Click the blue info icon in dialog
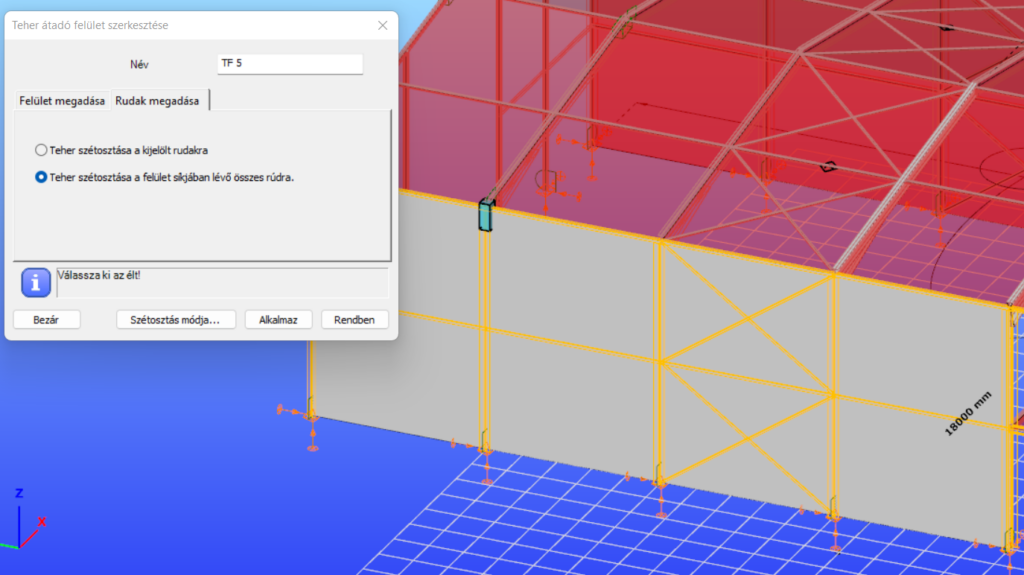1024x575 pixels. coord(36,283)
